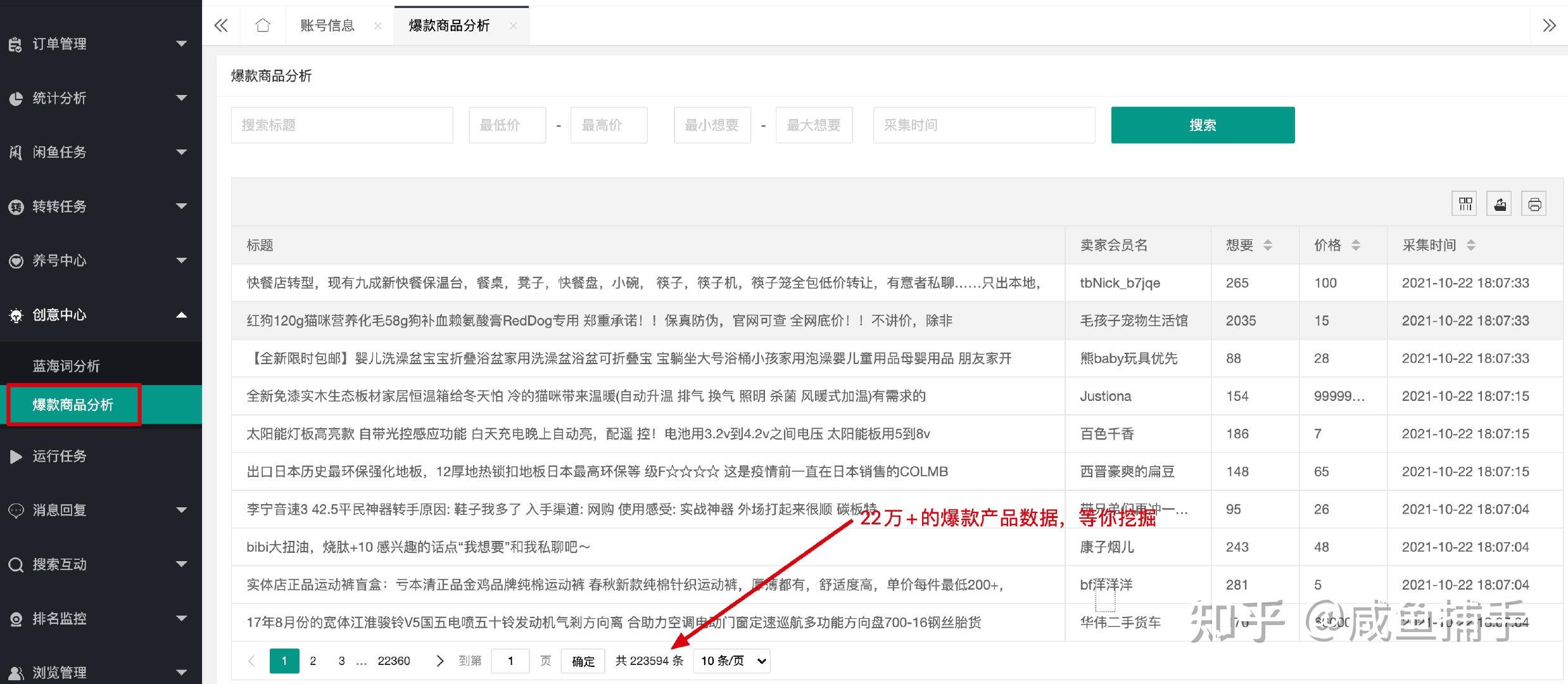
Task: Click the 运行任务 play icon
Action: pos(16,456)
